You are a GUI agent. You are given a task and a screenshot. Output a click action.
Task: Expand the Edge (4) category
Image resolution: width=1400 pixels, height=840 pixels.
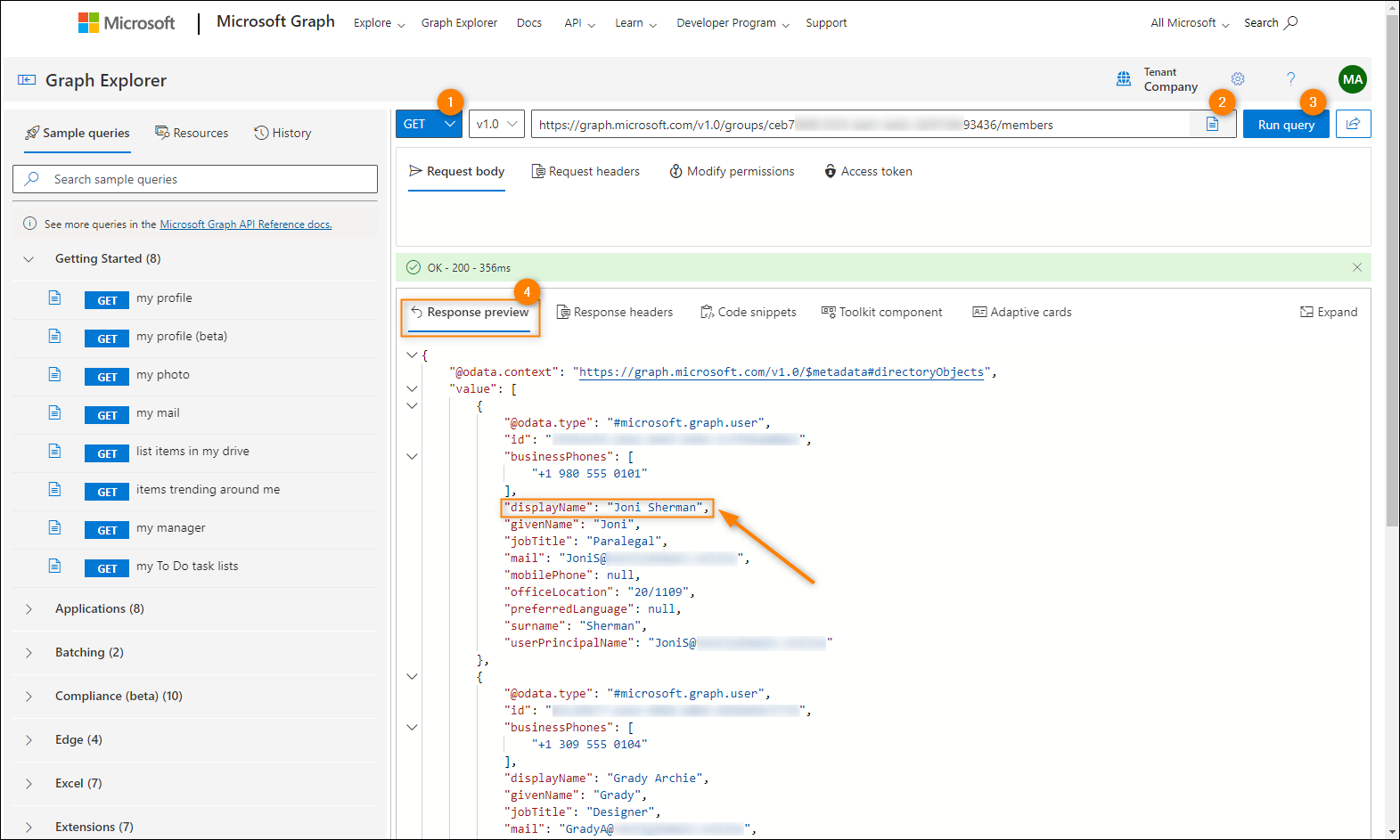pos(29,740)
